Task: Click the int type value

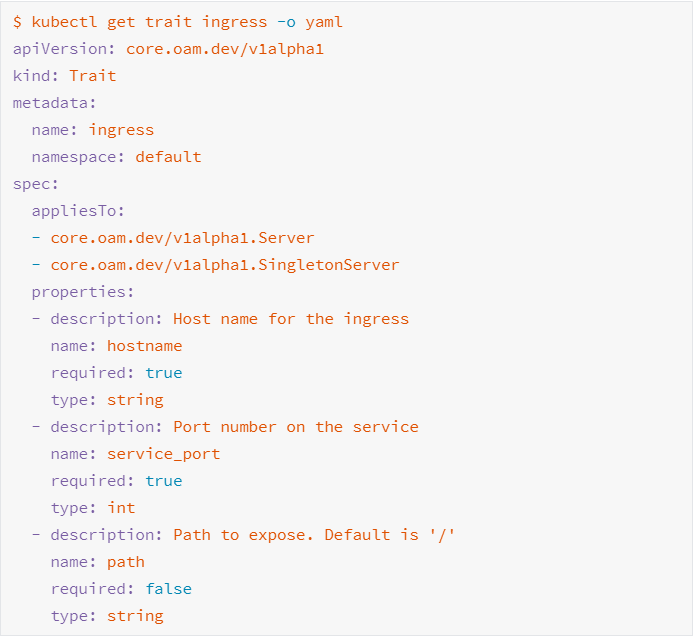Action: coord(121,508)
